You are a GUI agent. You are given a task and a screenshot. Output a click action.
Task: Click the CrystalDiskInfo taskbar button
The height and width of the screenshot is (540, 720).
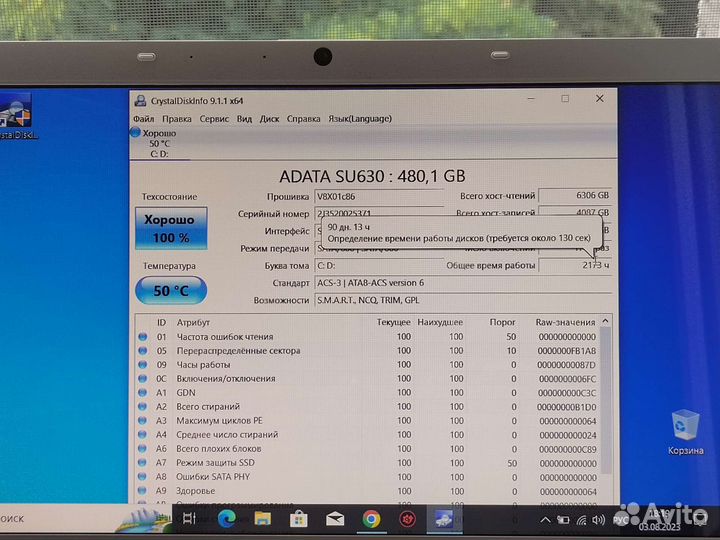444,519
